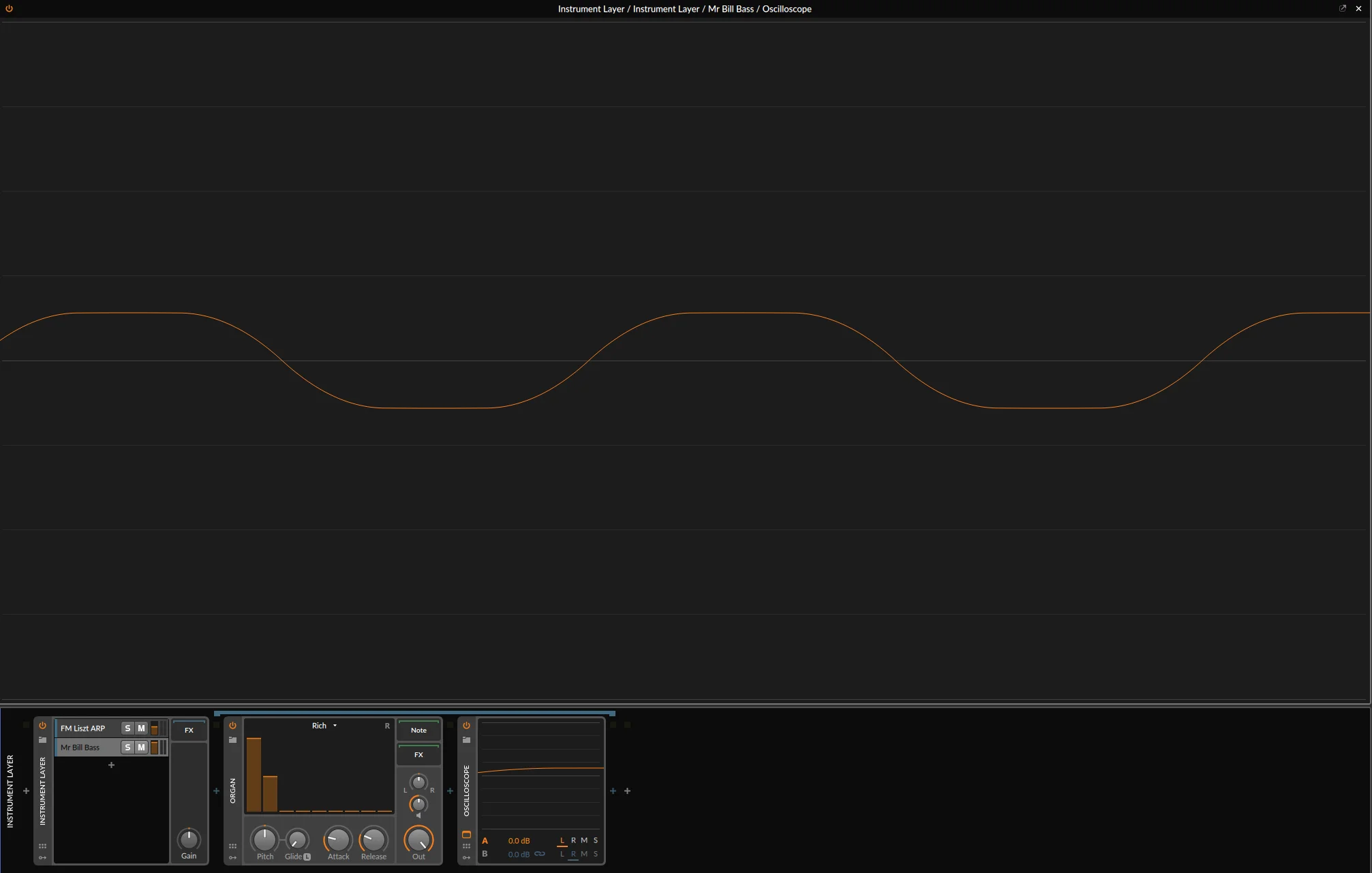The width and height of the screenshot is (1372, 873).
Task: Click the Organ gain knob above speaker
Action: click(x=418, y=805)
